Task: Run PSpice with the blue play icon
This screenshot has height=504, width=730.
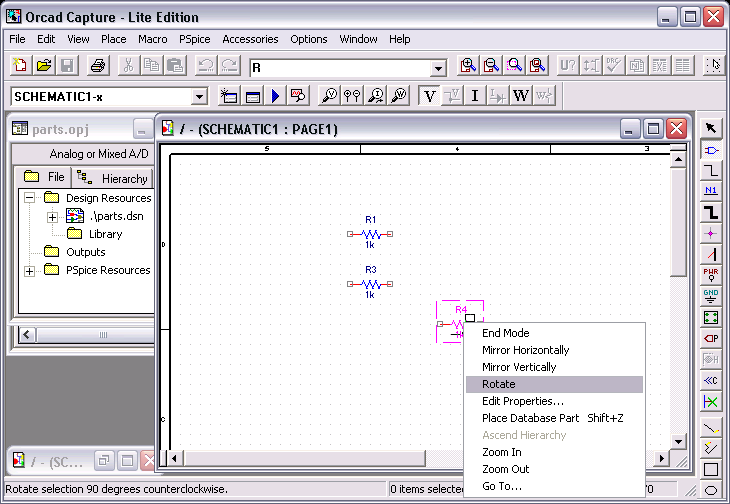Action: [276, 96]
